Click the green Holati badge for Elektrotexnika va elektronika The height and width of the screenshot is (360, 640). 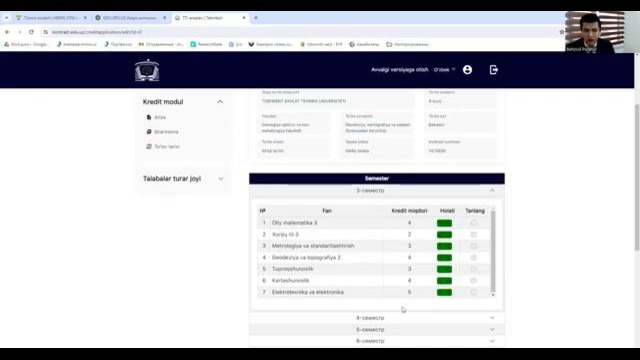[444, 292]
